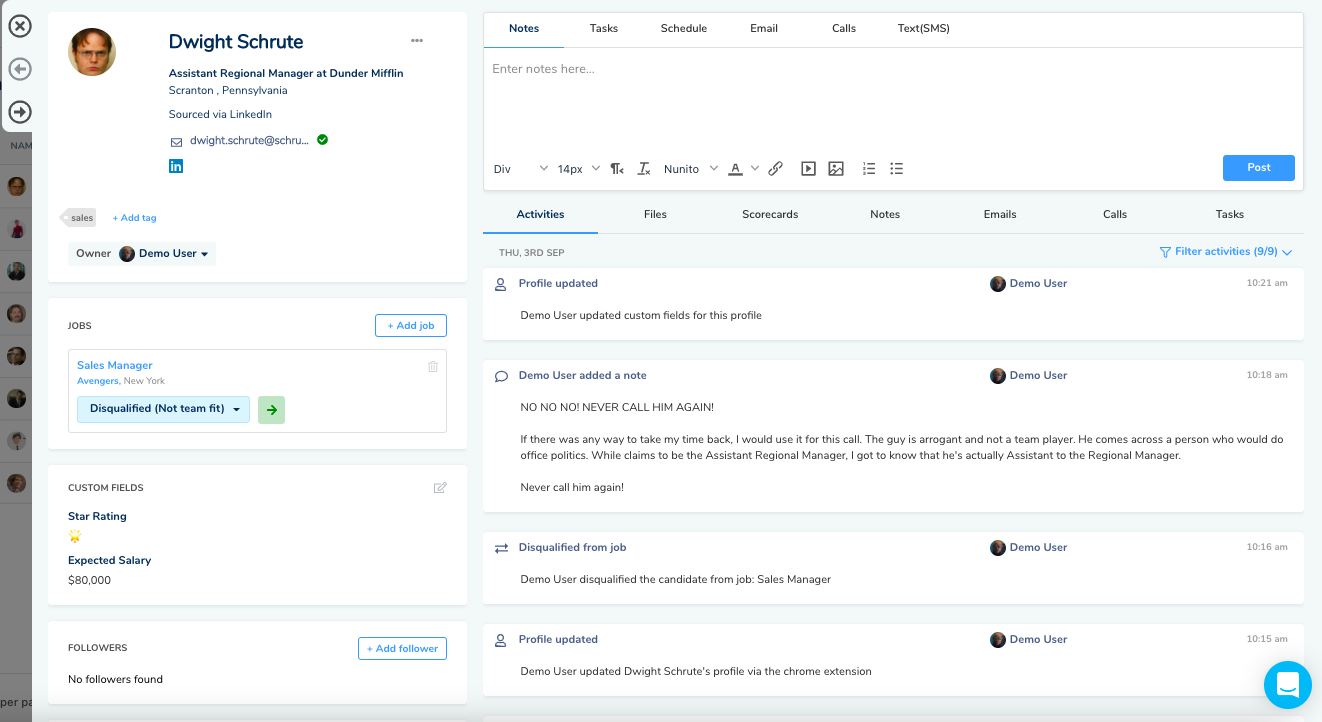This screenshot has width=1322, height=722.
Task: Click + Add follower
Action: (402, 648)
